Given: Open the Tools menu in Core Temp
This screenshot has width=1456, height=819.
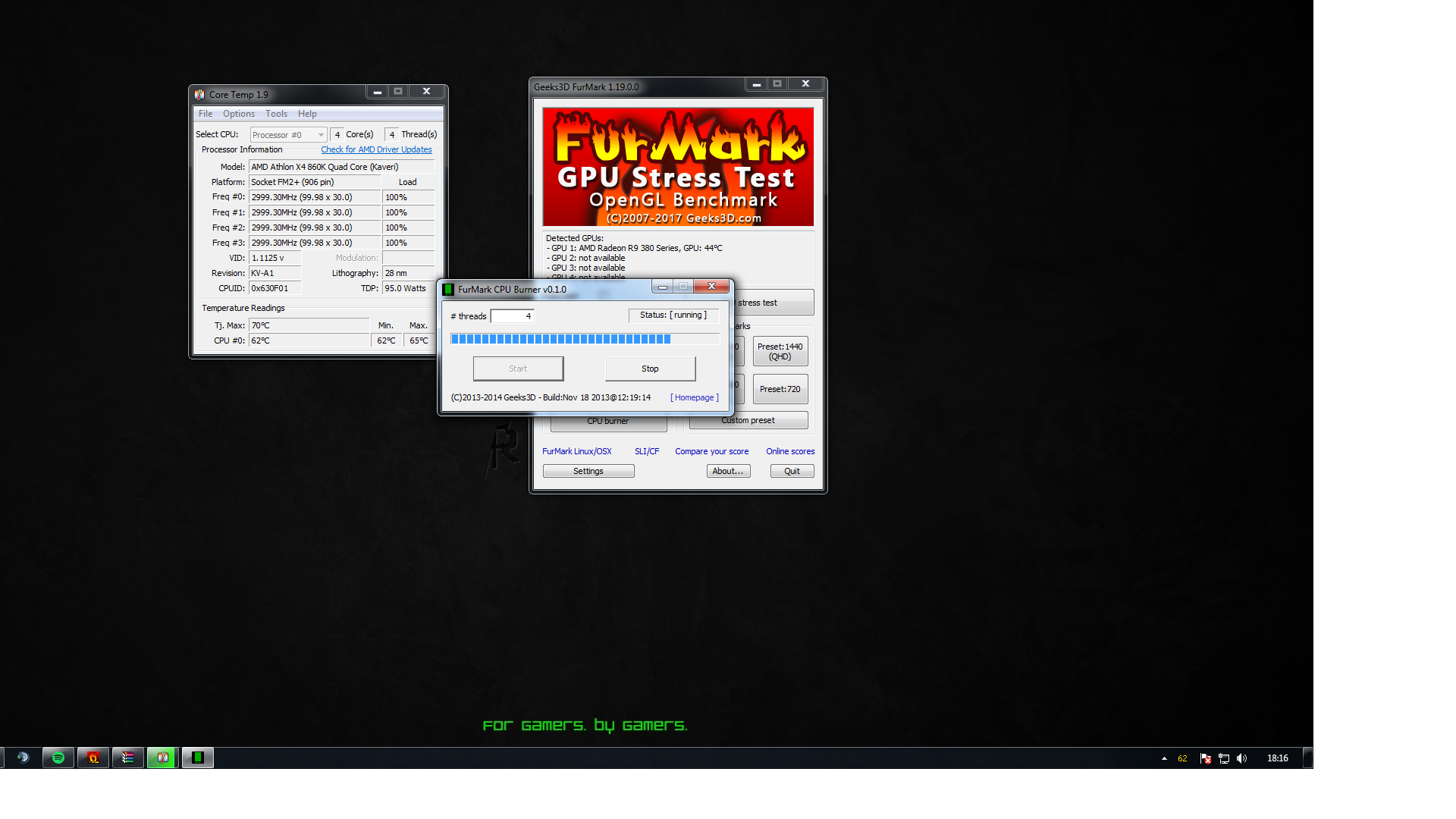Looking at the screenshot, I should click(x=276, y=114).
